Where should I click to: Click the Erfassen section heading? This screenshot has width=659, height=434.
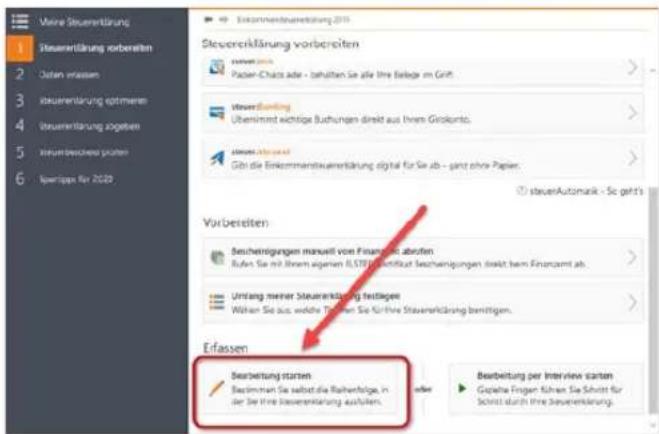226,348
